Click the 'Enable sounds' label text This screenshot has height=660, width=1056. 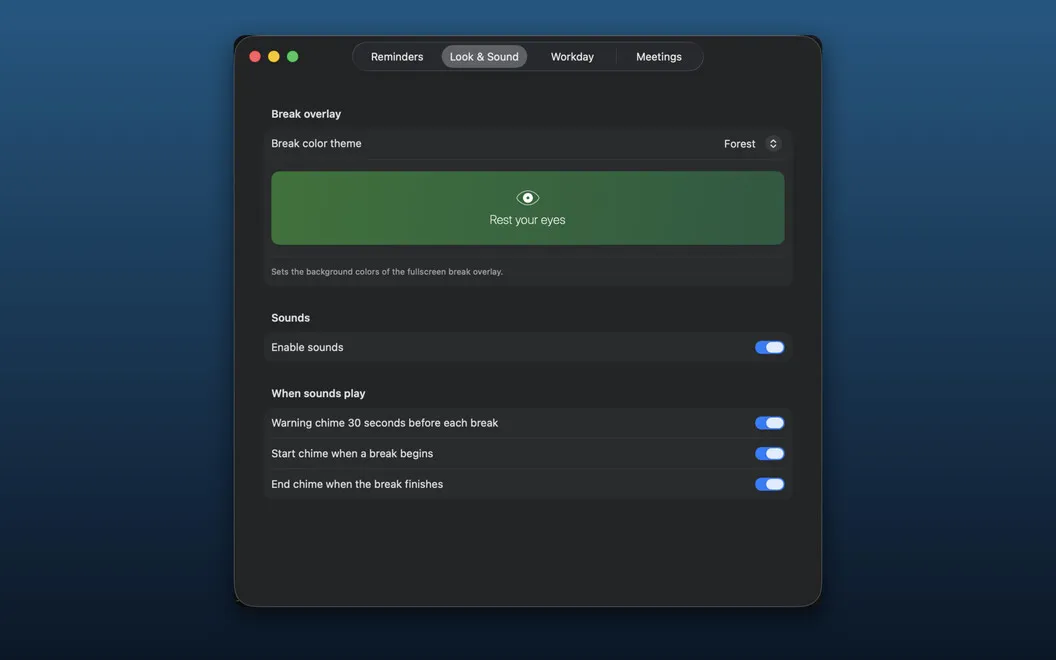coord(307,348)
